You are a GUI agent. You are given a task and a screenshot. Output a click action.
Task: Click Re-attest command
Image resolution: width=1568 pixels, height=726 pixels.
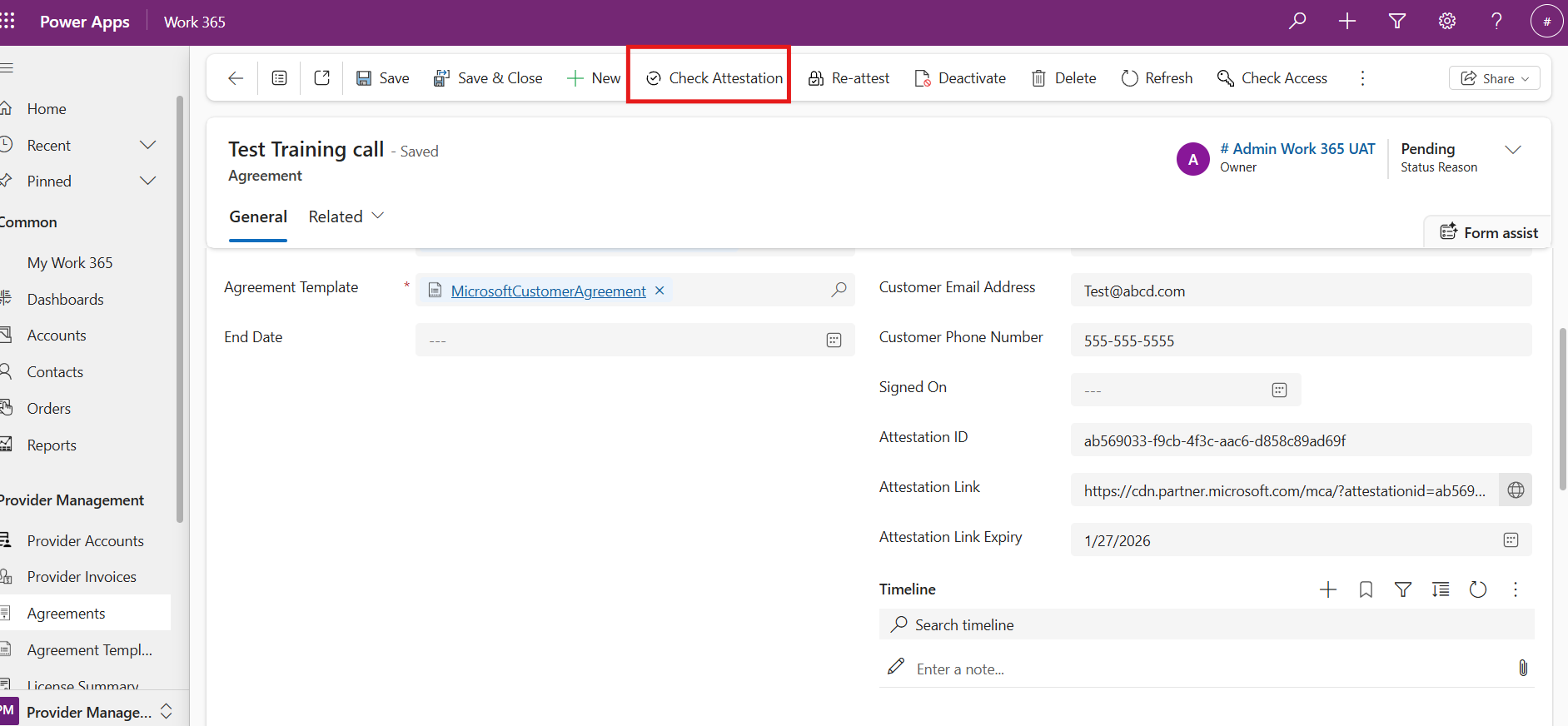tap(849, 78)
